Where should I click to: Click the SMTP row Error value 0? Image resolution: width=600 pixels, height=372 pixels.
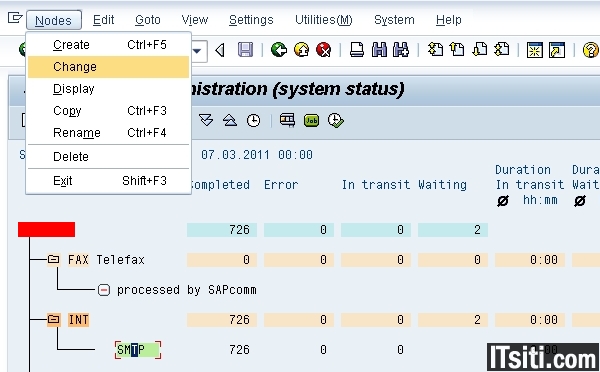click(x=323, y=350)
